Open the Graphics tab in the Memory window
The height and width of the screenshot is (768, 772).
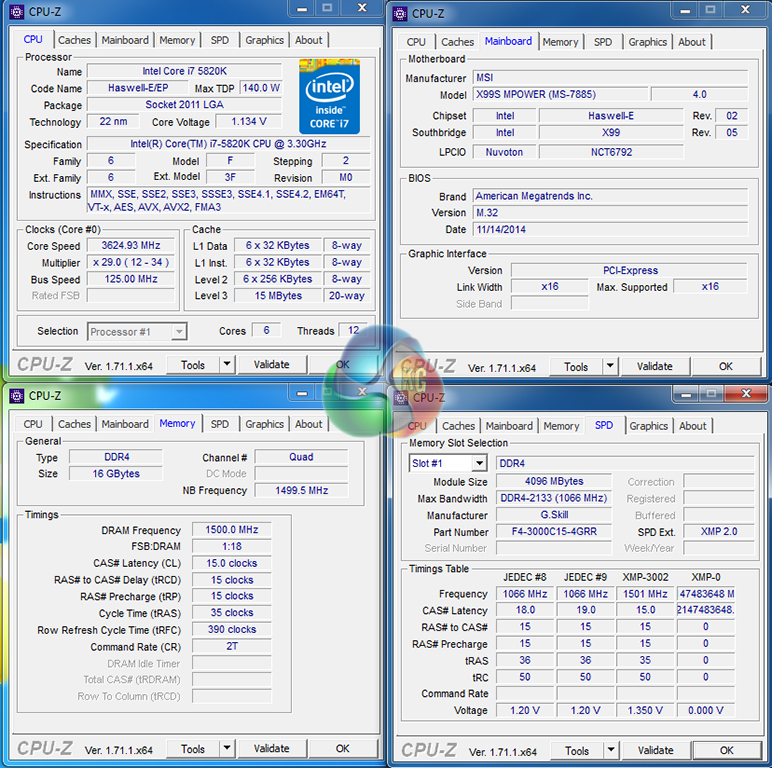(x=264, y=424)
